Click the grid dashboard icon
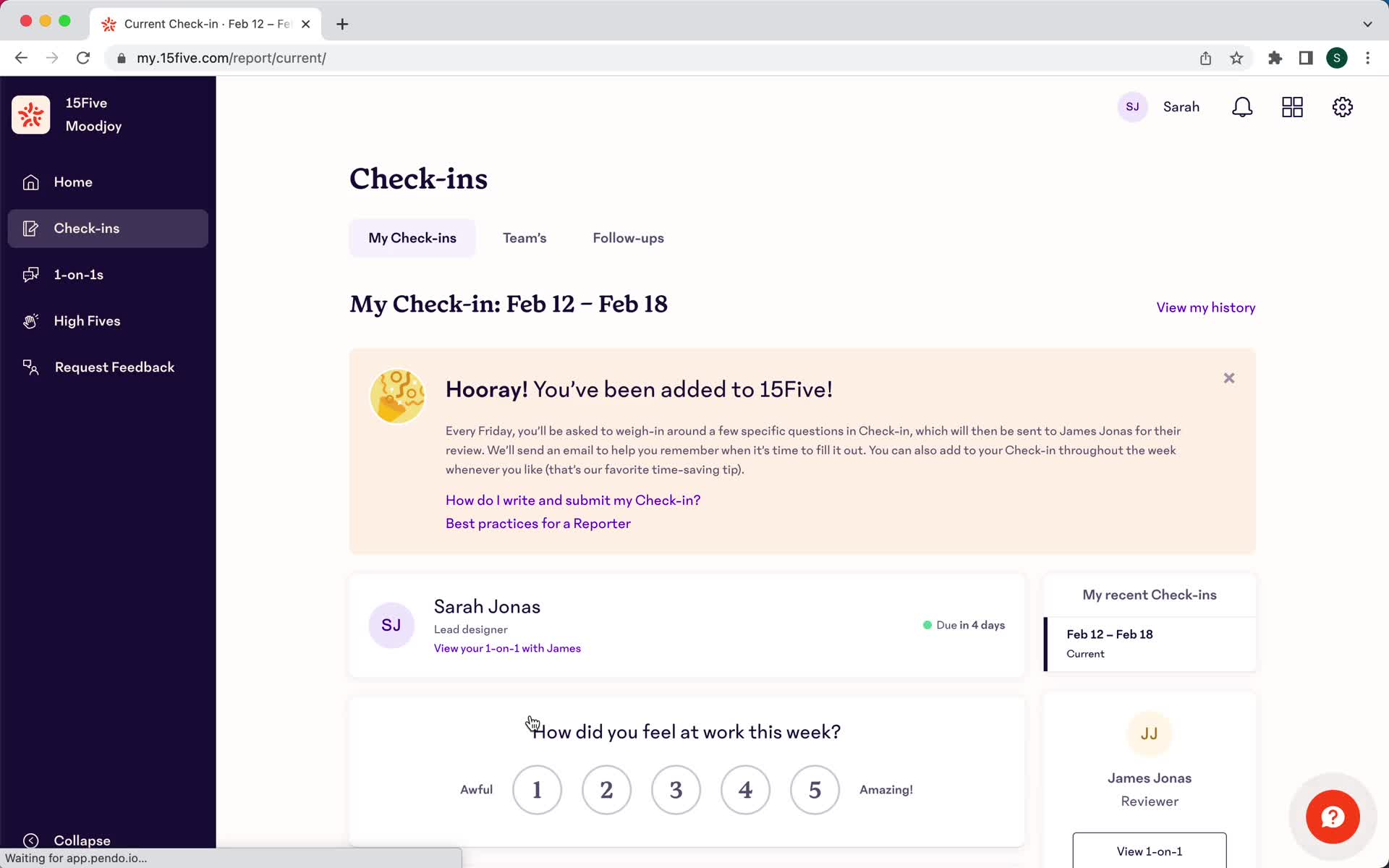 pyautogui.click(x=1292, y=107)
